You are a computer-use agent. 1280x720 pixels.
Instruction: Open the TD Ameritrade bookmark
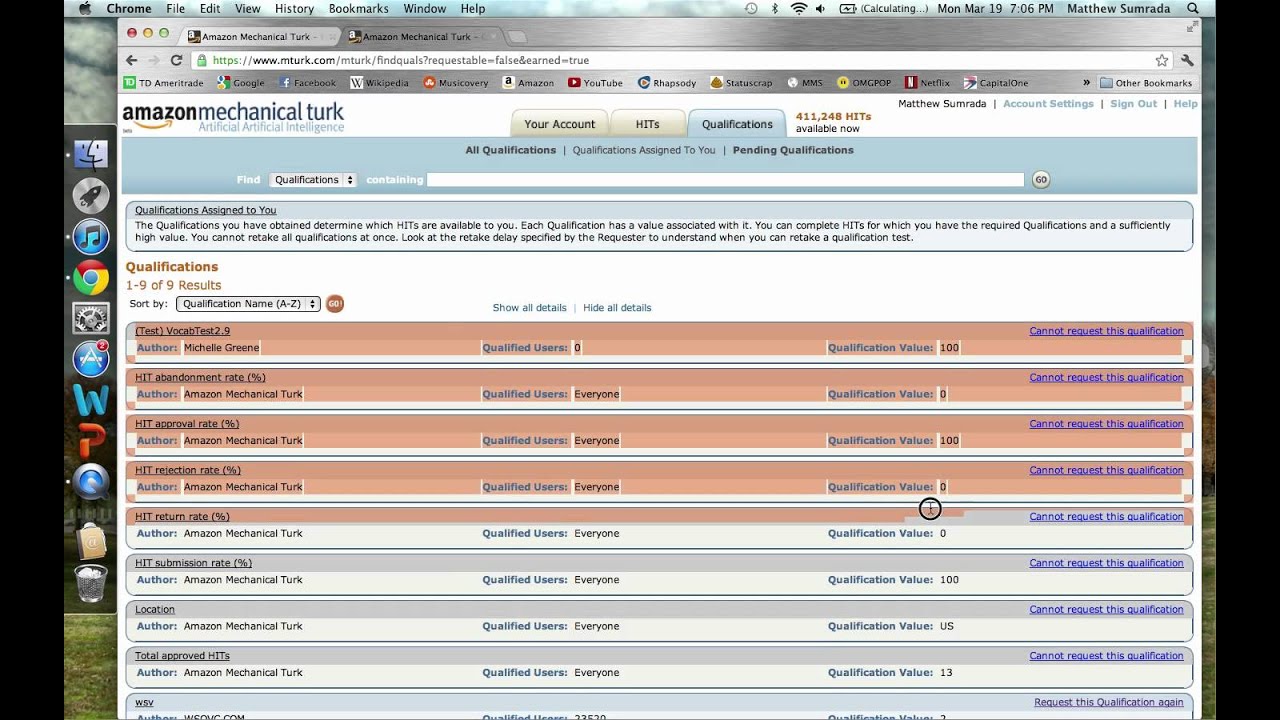click(x=163, y=83)
